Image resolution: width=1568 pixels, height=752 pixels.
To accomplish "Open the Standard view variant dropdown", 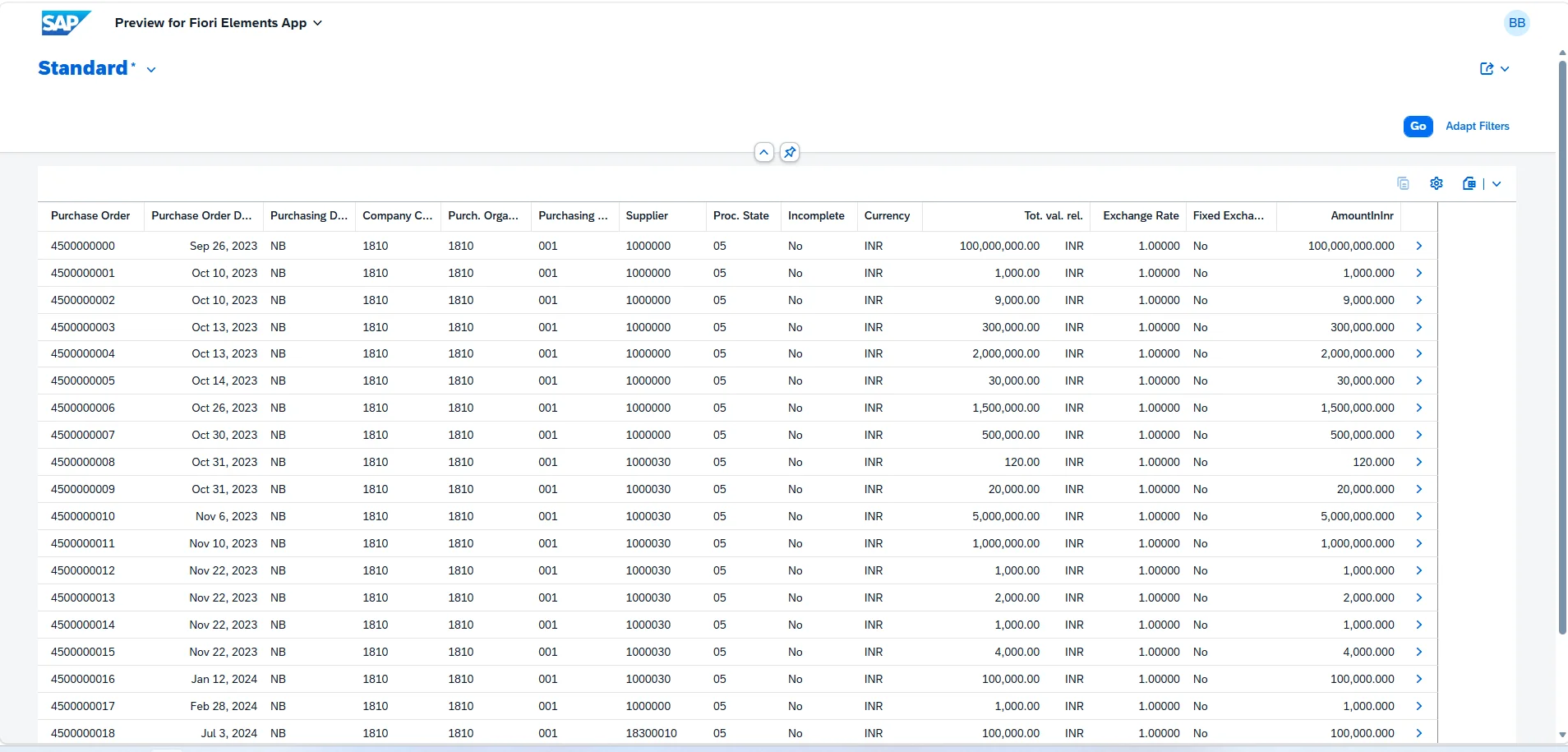I will pyautogui.click(x=151, y=70).
